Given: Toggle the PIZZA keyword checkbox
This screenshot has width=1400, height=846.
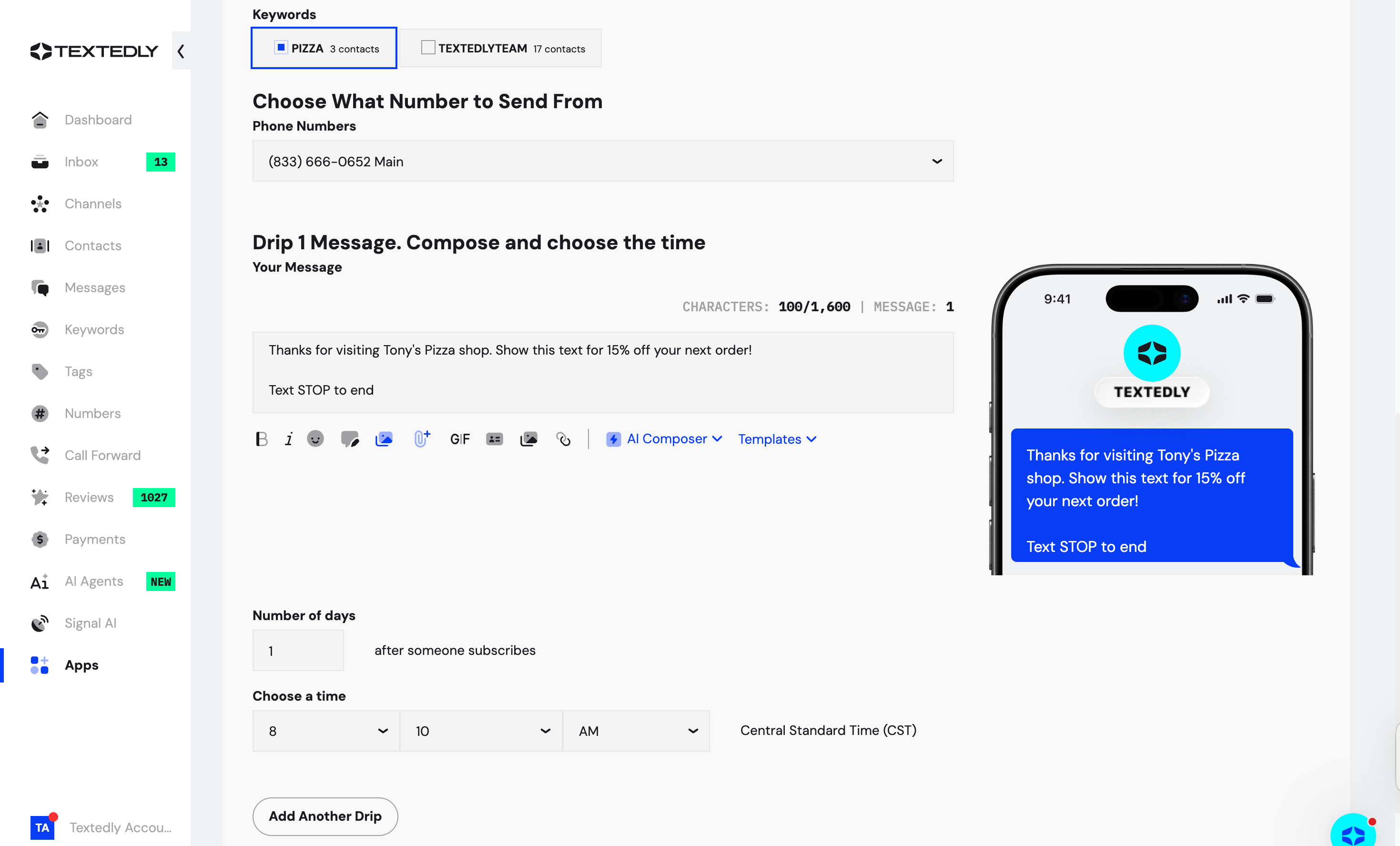Looking at the screenshot, I should click(281, 47).
